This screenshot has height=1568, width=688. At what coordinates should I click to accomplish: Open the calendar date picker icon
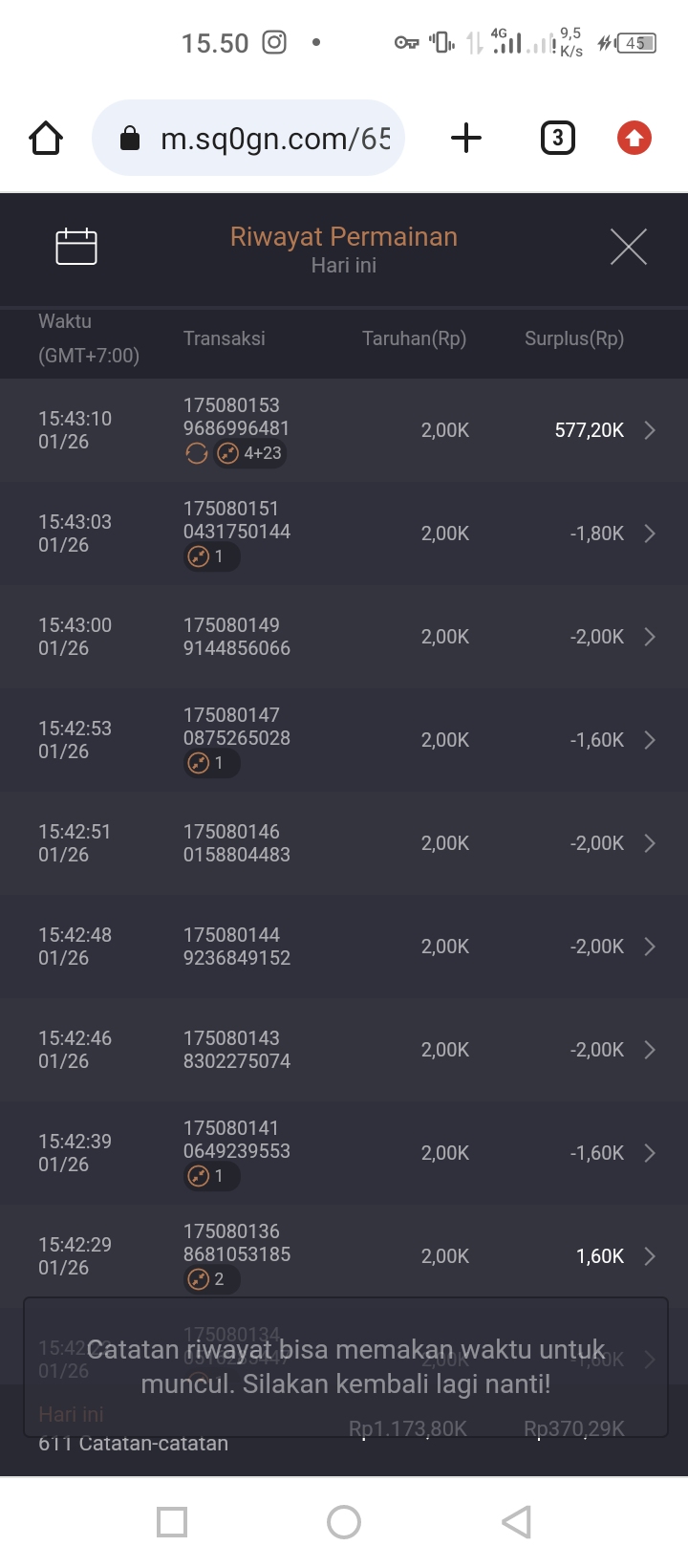[76, 247]
